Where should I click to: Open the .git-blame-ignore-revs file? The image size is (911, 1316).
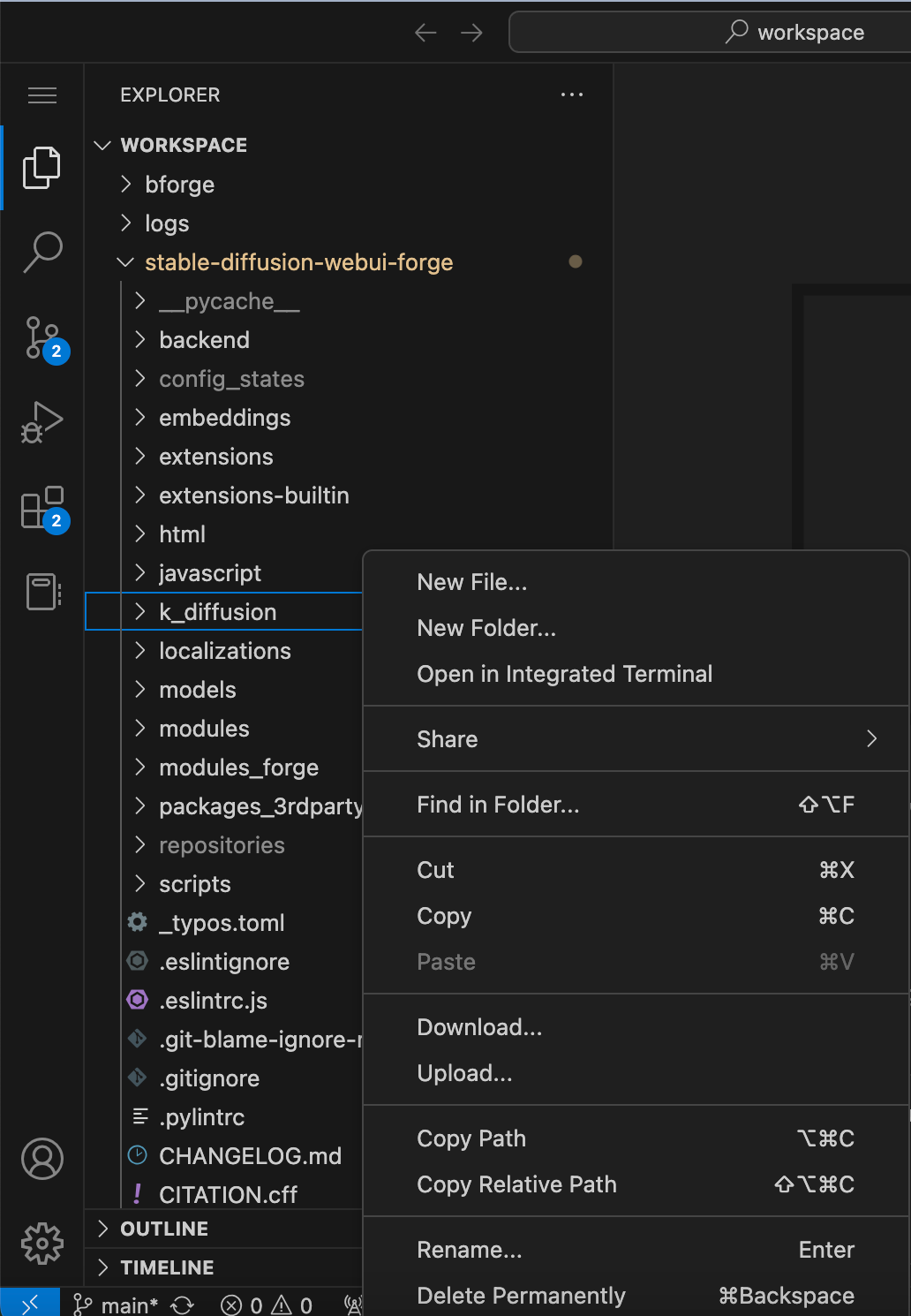tap(223, 1040)
